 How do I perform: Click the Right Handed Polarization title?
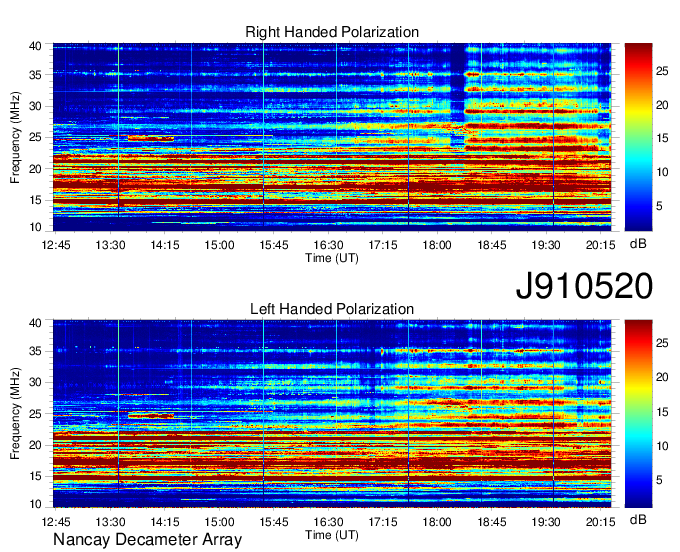tap(332, 32)
